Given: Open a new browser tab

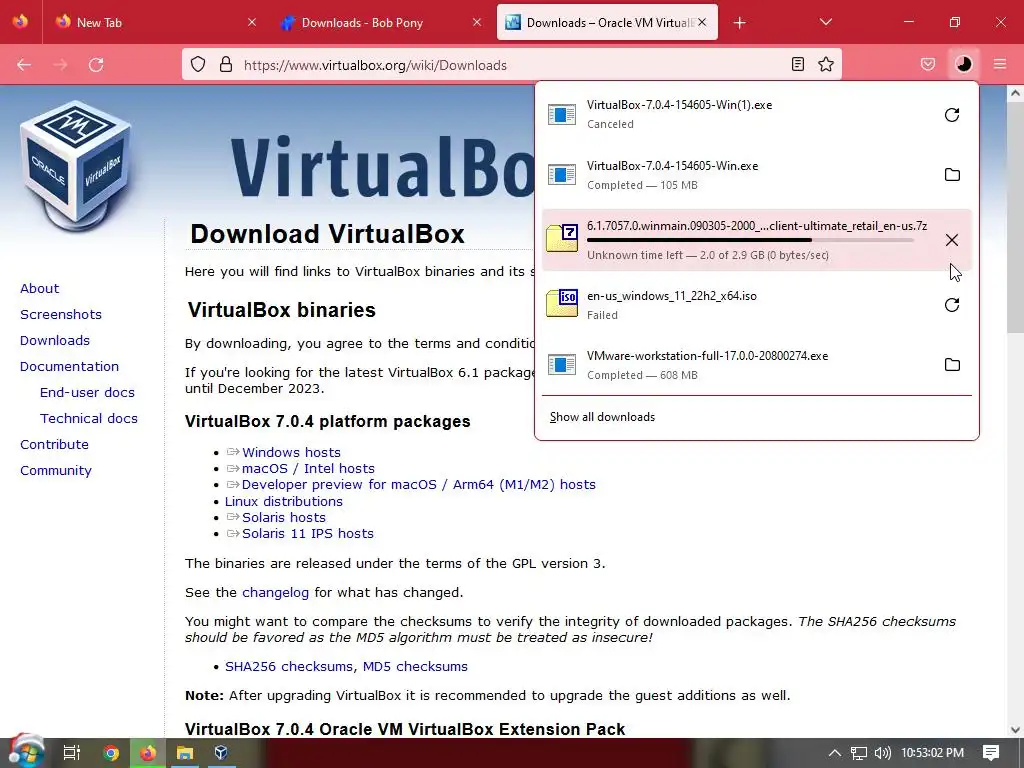Looking at the screenshot, I should coord(739,23).
